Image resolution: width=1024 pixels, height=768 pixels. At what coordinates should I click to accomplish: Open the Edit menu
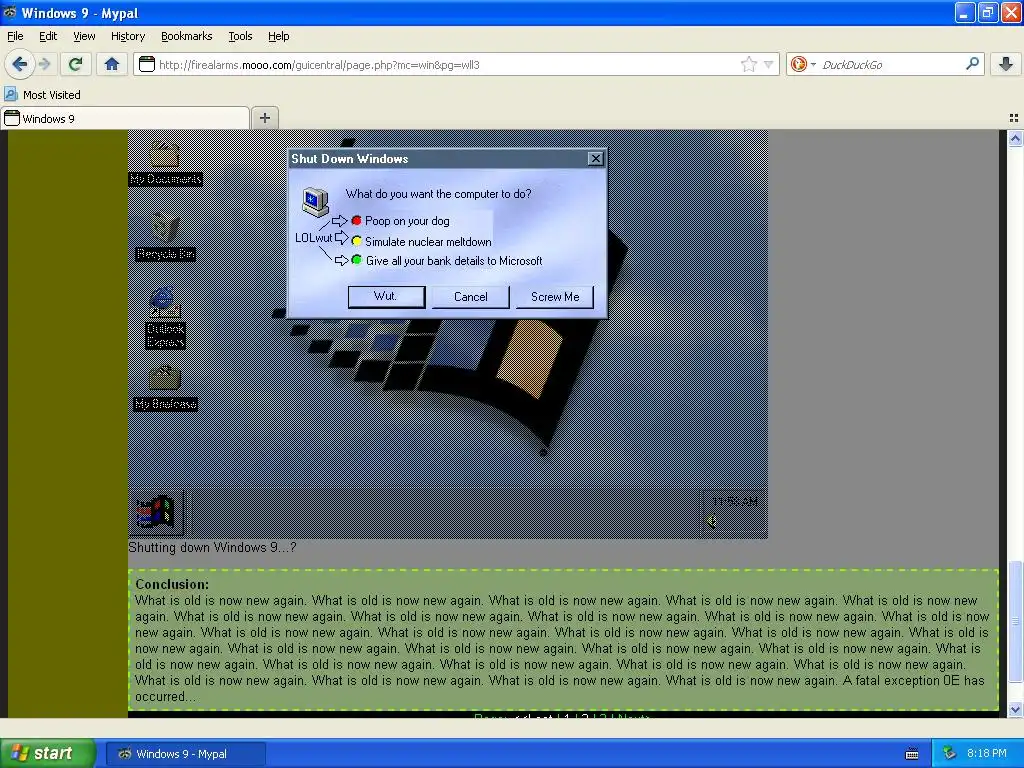pos(48,36)
